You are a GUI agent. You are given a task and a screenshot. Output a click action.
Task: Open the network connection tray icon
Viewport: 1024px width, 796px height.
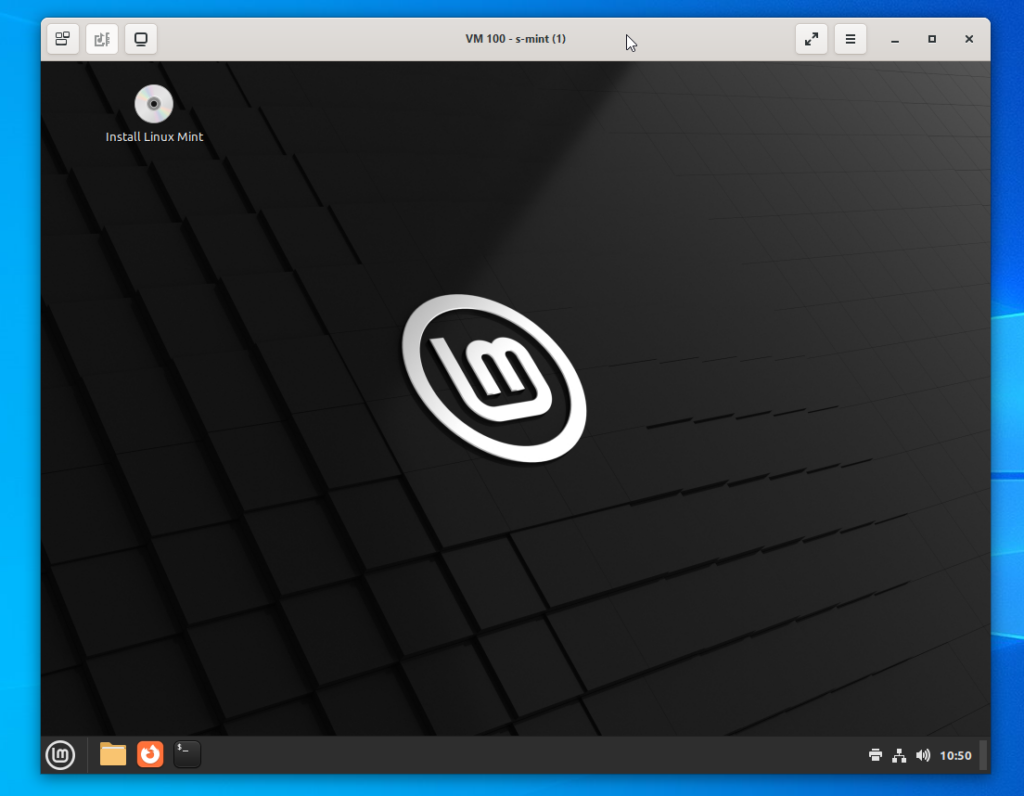(x=899, y=756)
